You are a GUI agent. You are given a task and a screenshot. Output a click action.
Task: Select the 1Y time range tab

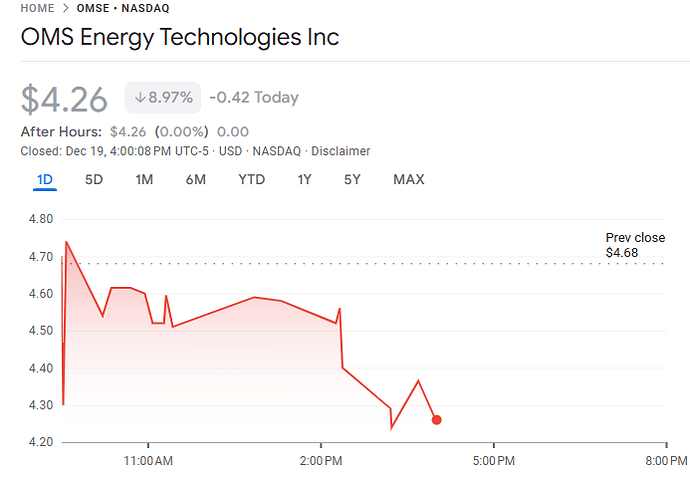coord(304,180)
